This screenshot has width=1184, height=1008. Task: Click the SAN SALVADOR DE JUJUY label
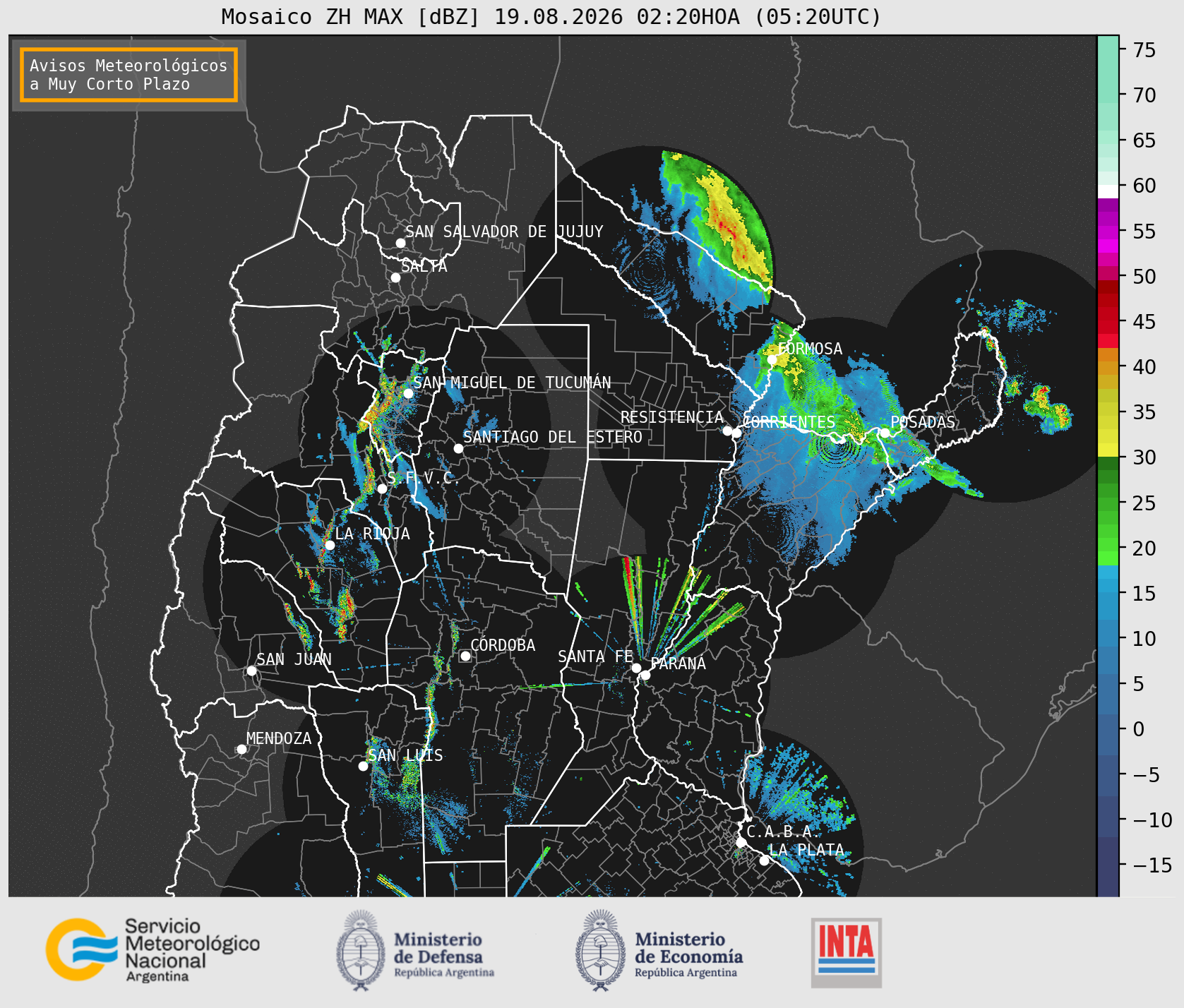504,232
